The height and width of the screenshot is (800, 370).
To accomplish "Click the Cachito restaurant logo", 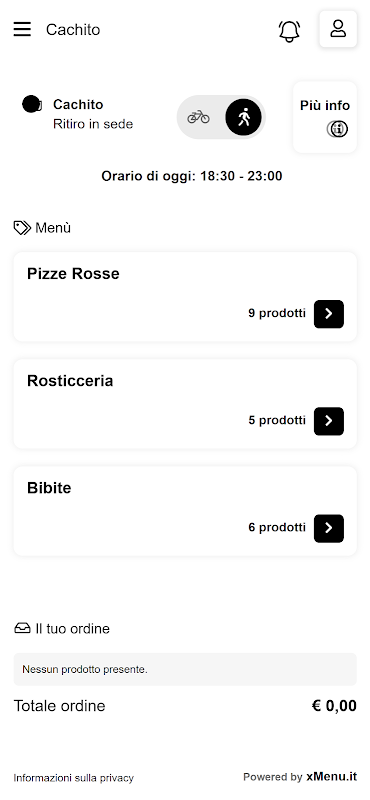I will [32, 104].
